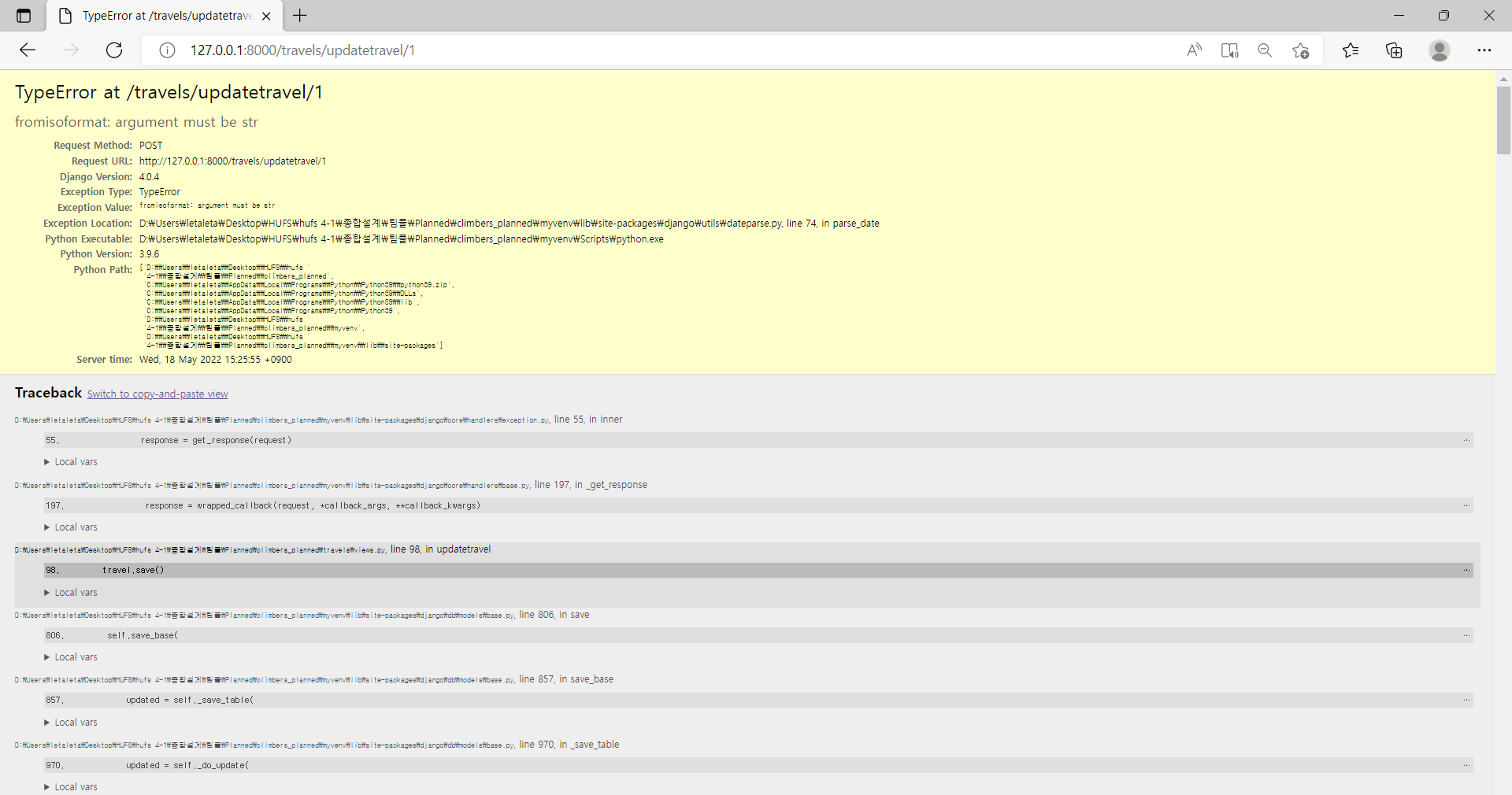Add this page to favorites
Screen dimensions: 1512x795
1300,50
